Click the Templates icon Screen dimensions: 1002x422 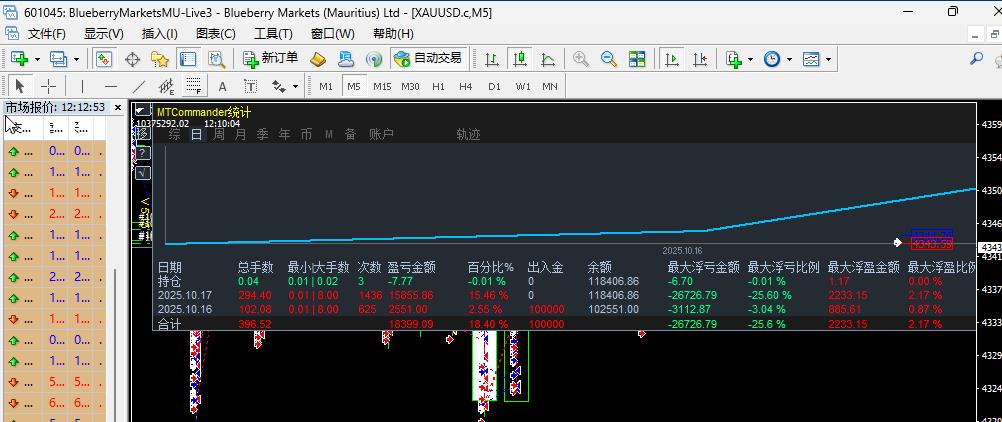coord(811,59)
